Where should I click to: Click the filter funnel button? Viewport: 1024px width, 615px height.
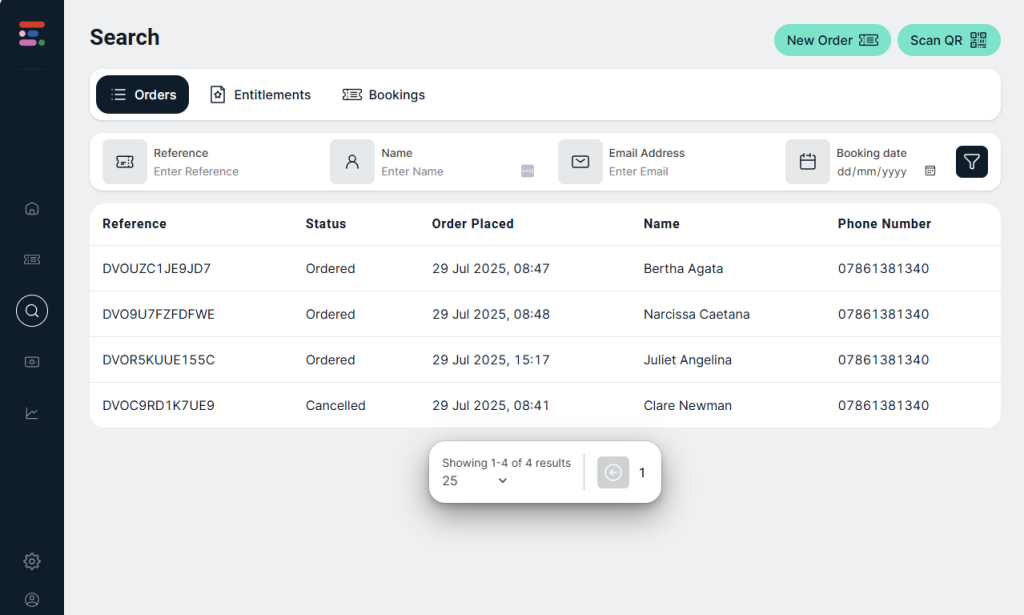[x=971, y=162]
